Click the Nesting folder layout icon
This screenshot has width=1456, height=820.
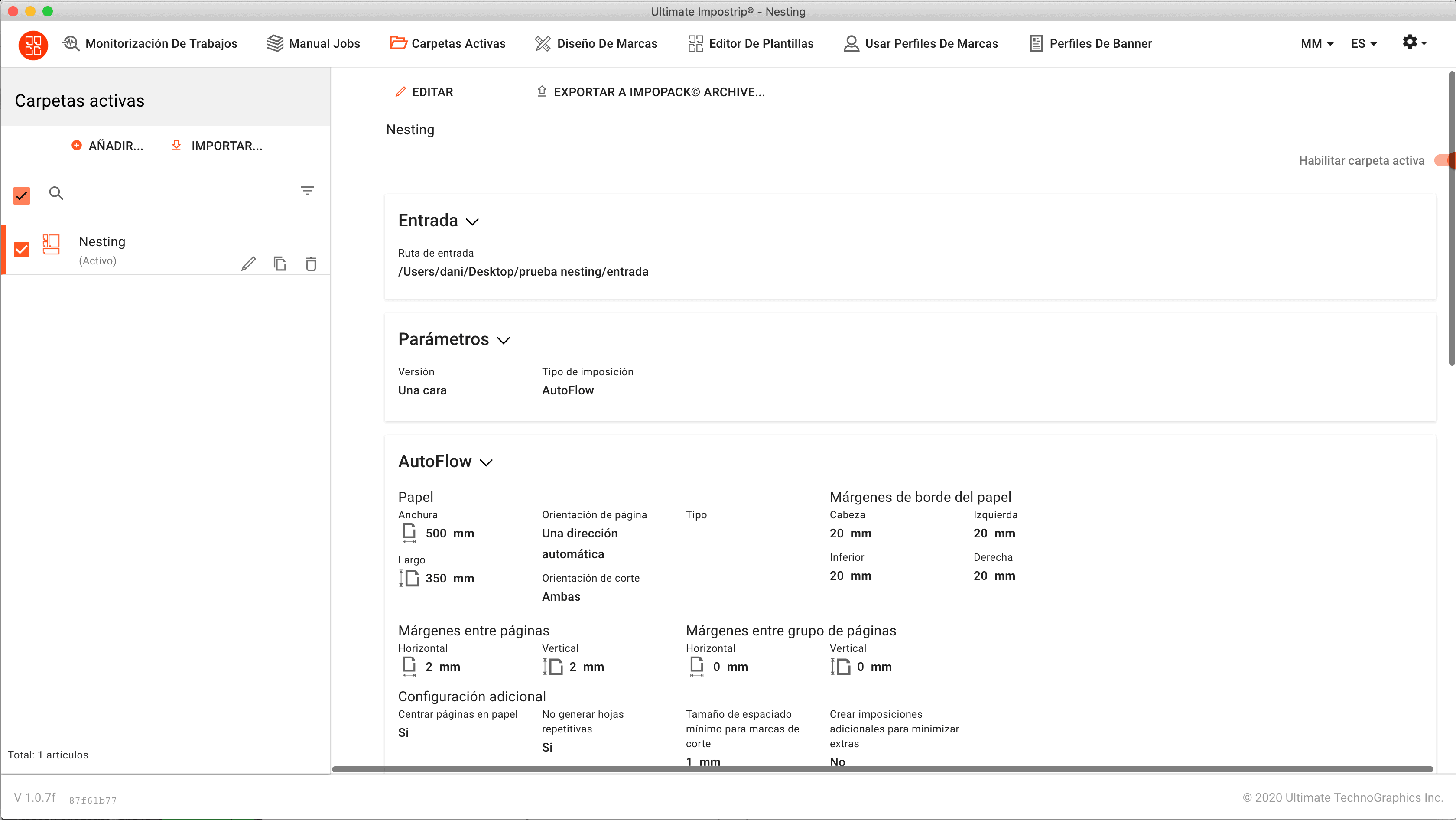[51, 245]
